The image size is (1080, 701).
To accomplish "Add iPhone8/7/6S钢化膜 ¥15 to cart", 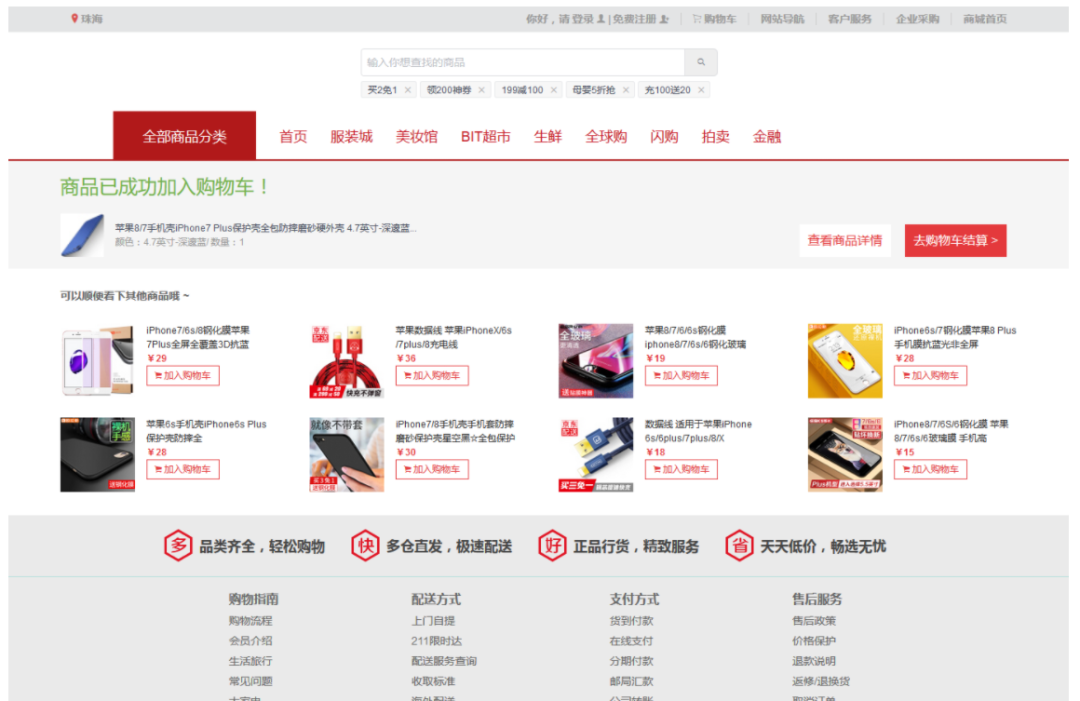I will (931, 470).
